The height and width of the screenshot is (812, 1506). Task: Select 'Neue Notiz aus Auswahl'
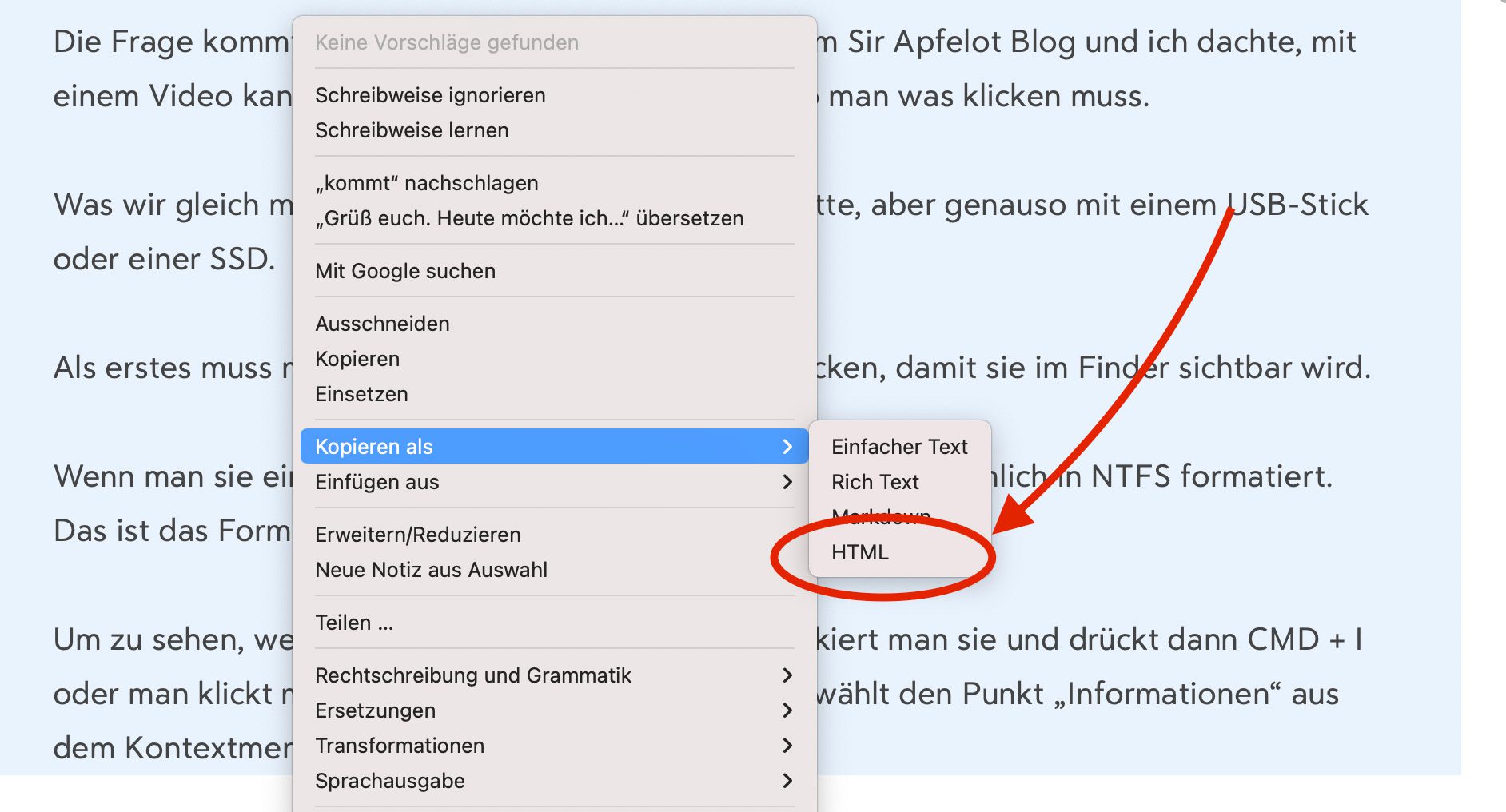pyautogui.click(x=554, y=570)
